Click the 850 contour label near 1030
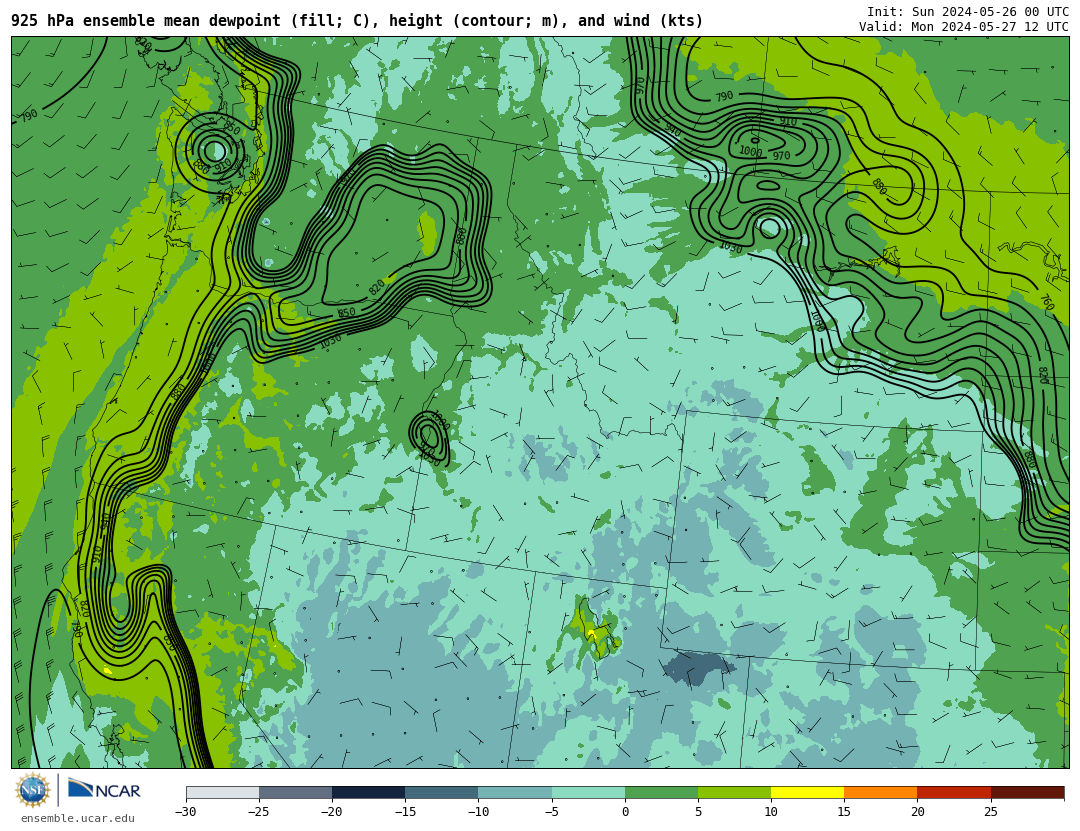The width and height of the screenshot is (1080, 831). (x=346, y=313)
